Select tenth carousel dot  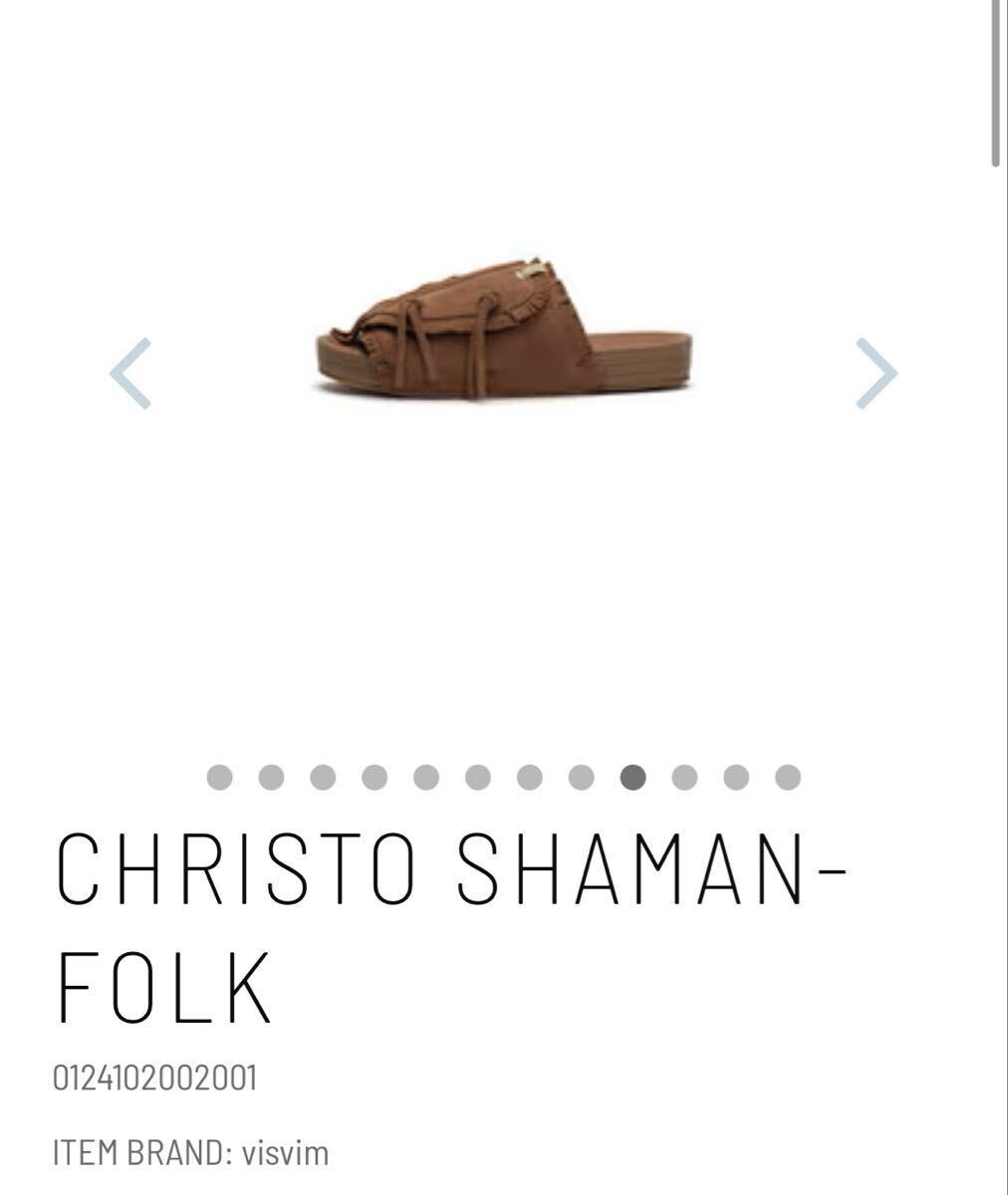(684, 777)
